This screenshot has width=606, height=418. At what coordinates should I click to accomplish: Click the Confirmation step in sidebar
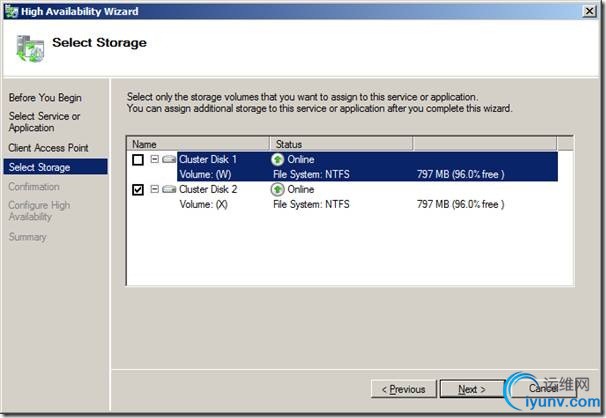[34, 187]
